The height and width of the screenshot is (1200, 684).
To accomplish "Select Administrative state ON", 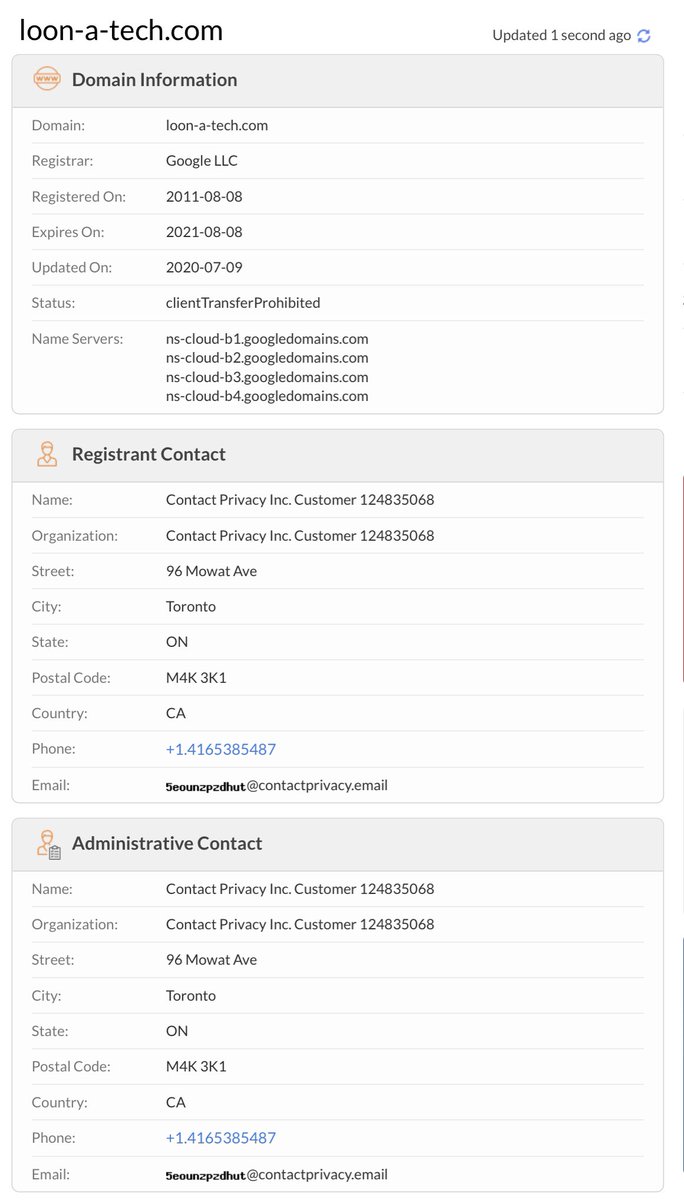I will (177, 1031).
